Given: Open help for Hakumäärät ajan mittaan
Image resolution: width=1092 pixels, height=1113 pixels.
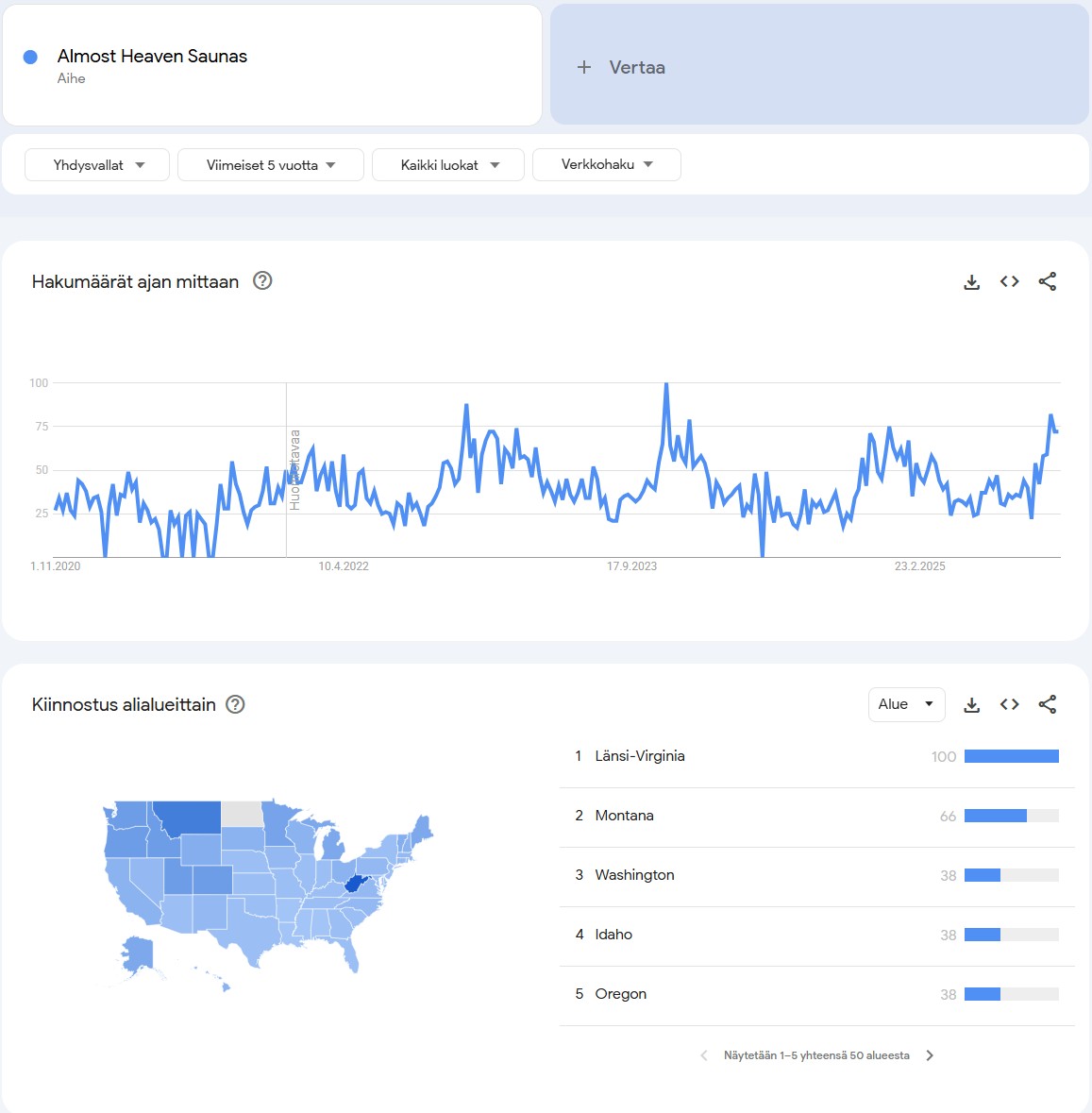Looking at the screenshot, I should (x=262, y=280).
